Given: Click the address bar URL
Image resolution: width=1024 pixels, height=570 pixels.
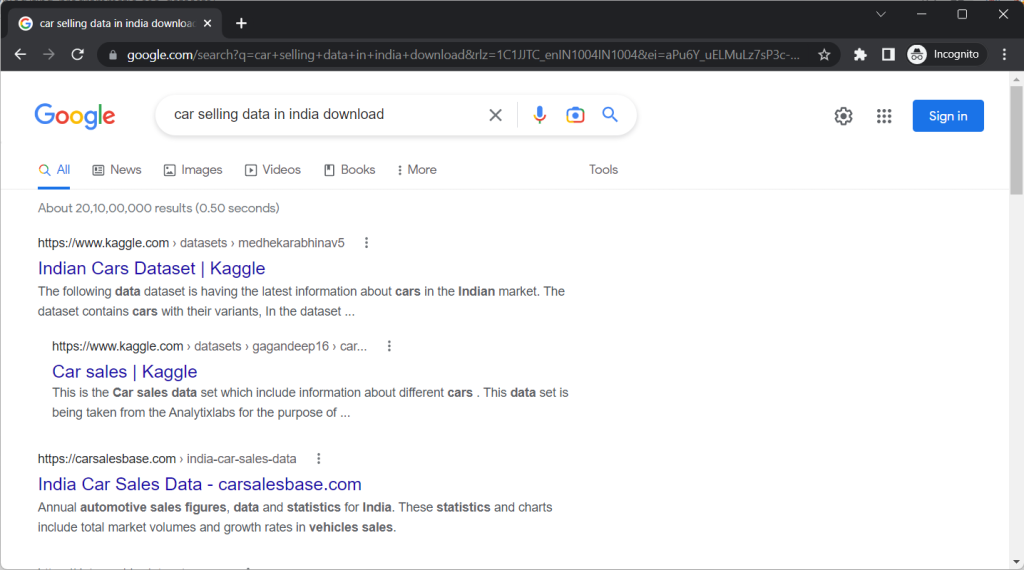Looking at the screenshot, I should [462, 55].
